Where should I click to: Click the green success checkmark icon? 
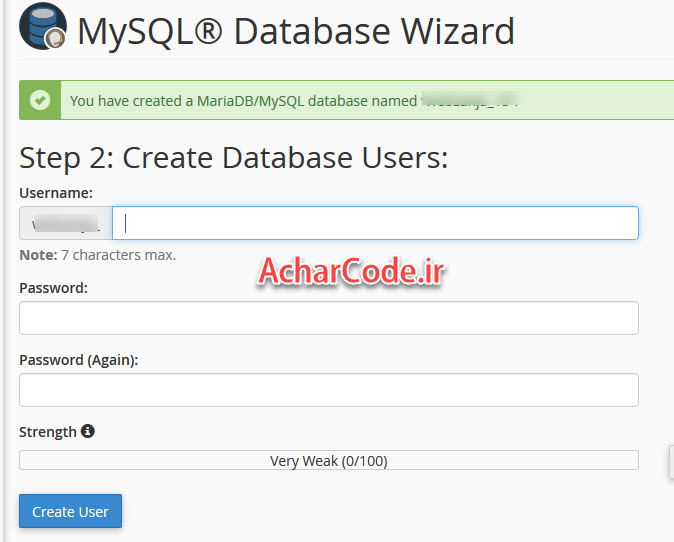(40, 100)
